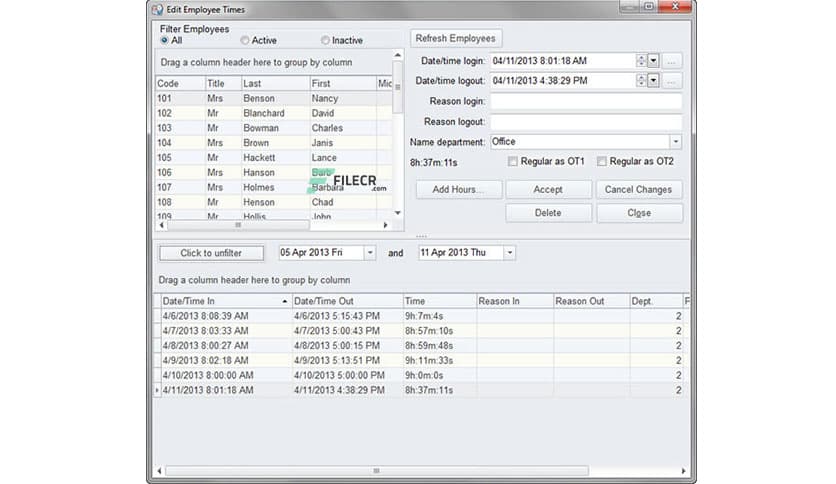Viewport: 836px width, 484px height.
Task: Select employee row 102 Blanchard
Action: pos(274,114)
